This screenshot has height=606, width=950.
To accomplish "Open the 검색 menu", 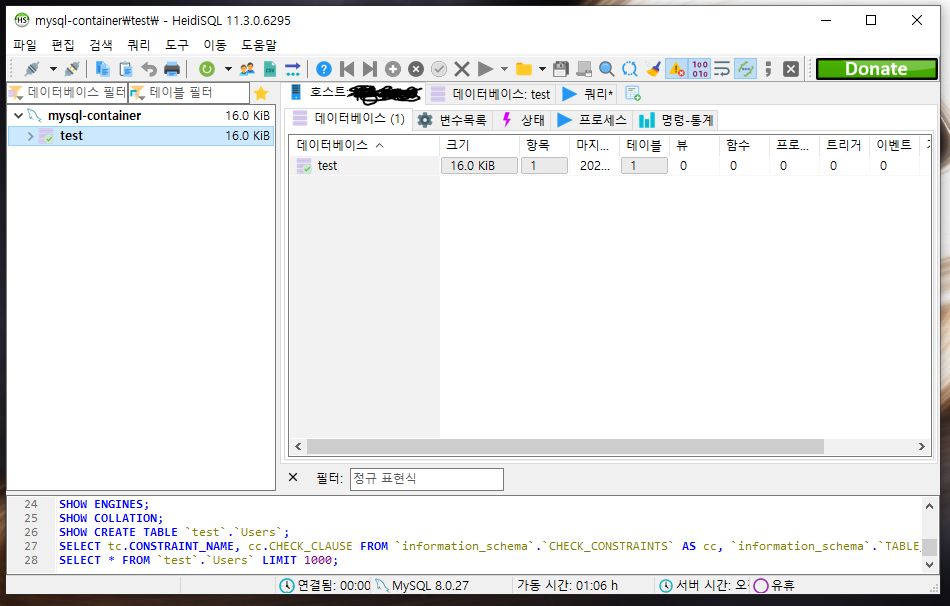I will point(101,45).
